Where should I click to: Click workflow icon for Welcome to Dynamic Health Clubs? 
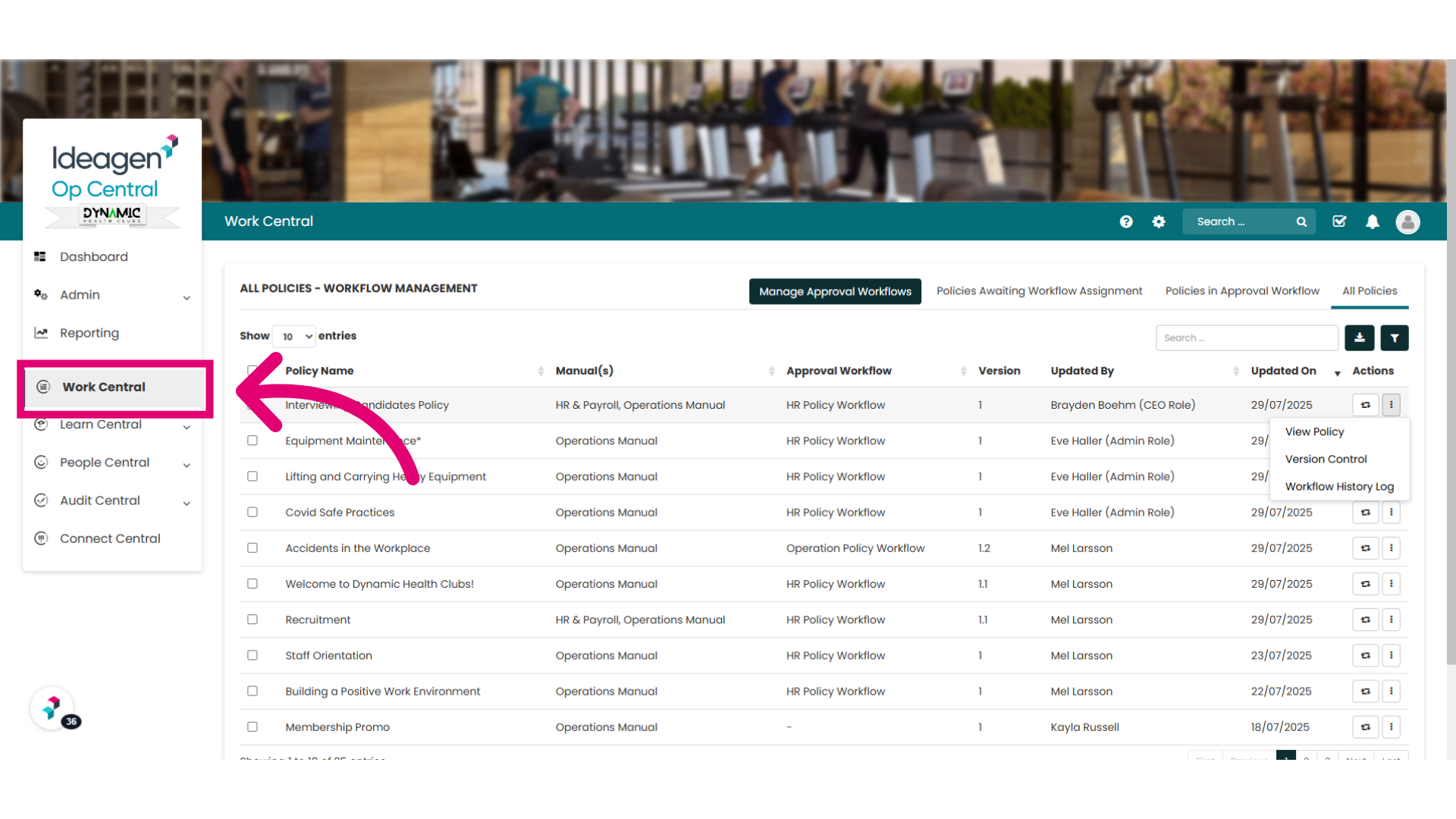pyautogui.click(x=1365, y=584)
